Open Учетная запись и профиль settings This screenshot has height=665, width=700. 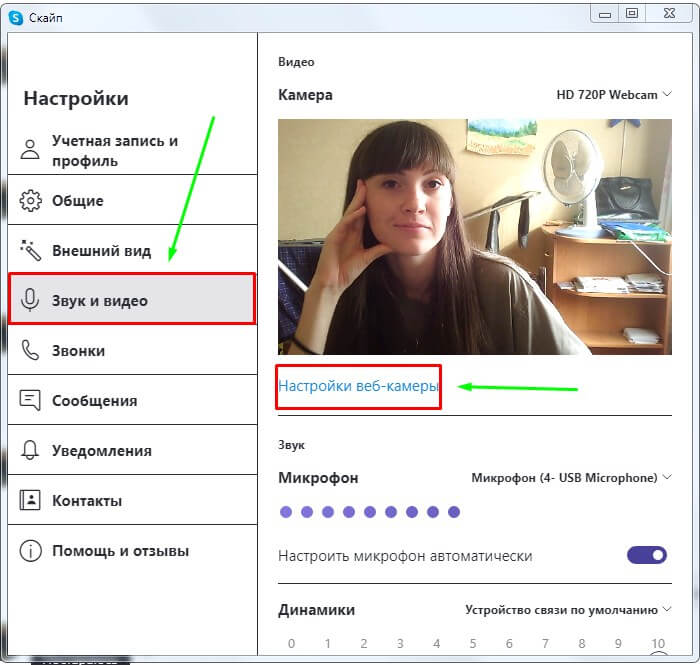click(133, 150)
